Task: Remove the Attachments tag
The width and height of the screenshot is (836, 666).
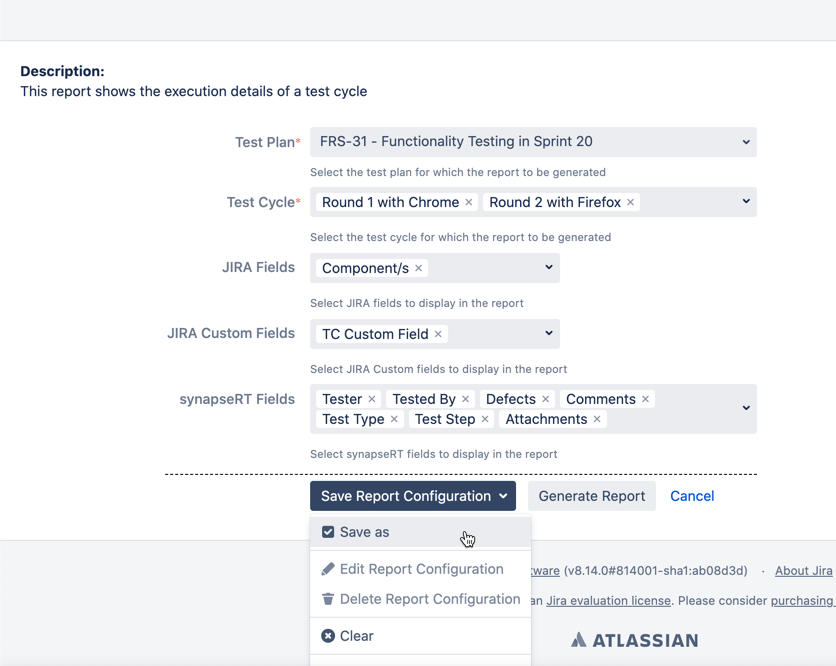Action: click(x=597, y=420)
